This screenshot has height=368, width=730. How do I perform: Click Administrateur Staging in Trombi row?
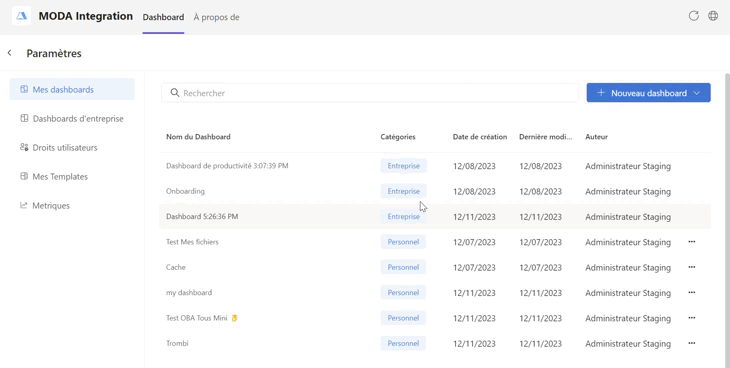pos(628,344)
